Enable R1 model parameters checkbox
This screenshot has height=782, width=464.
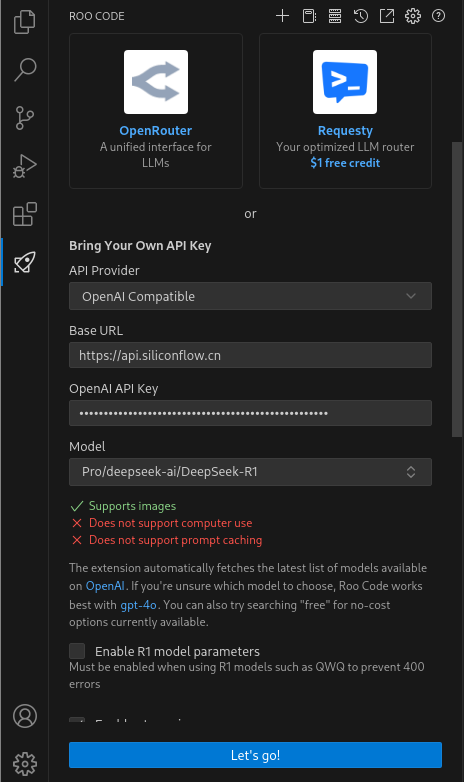click(x=77, y=651)
